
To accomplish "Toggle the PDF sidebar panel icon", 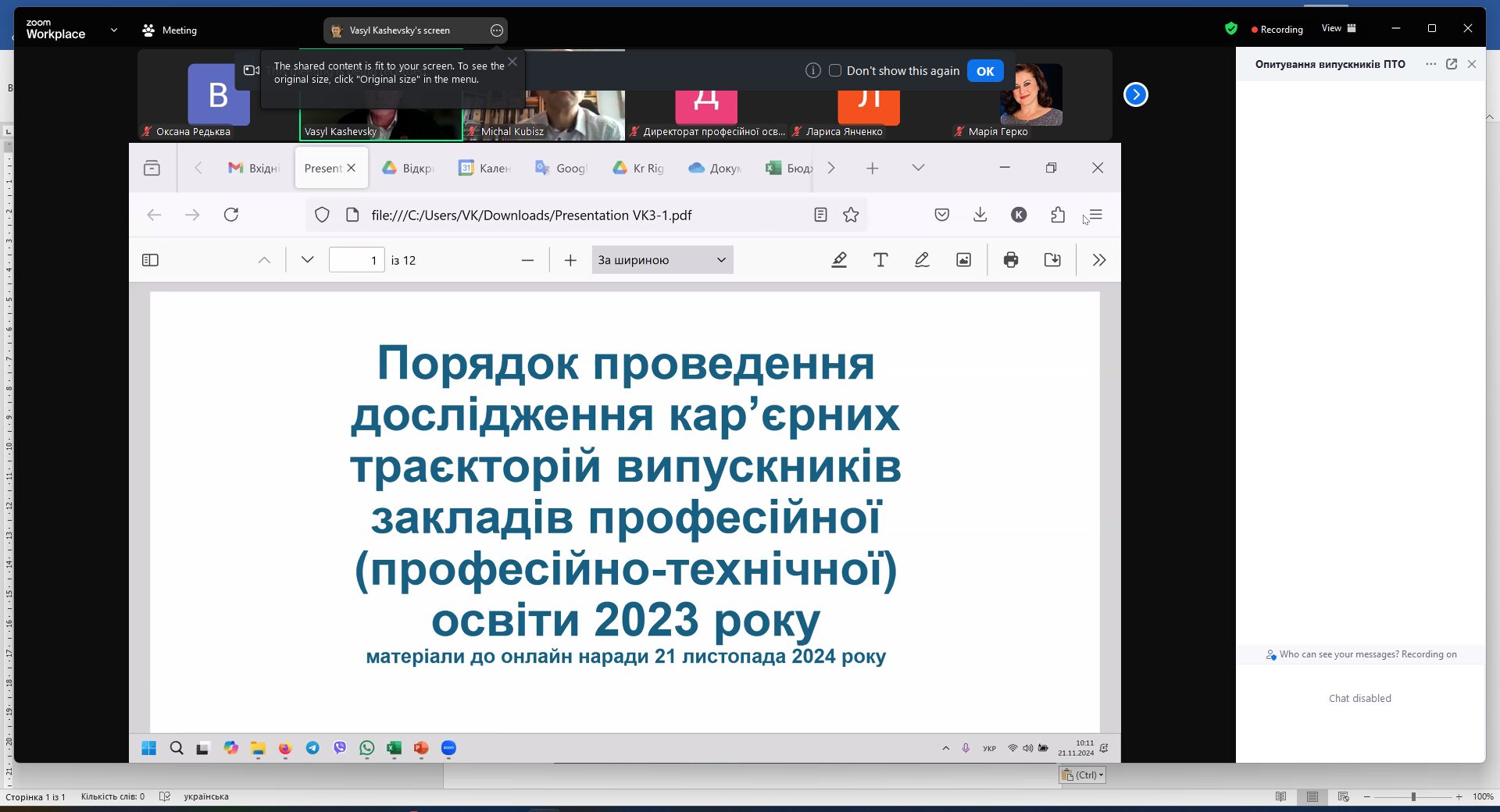I will (151, 260).
